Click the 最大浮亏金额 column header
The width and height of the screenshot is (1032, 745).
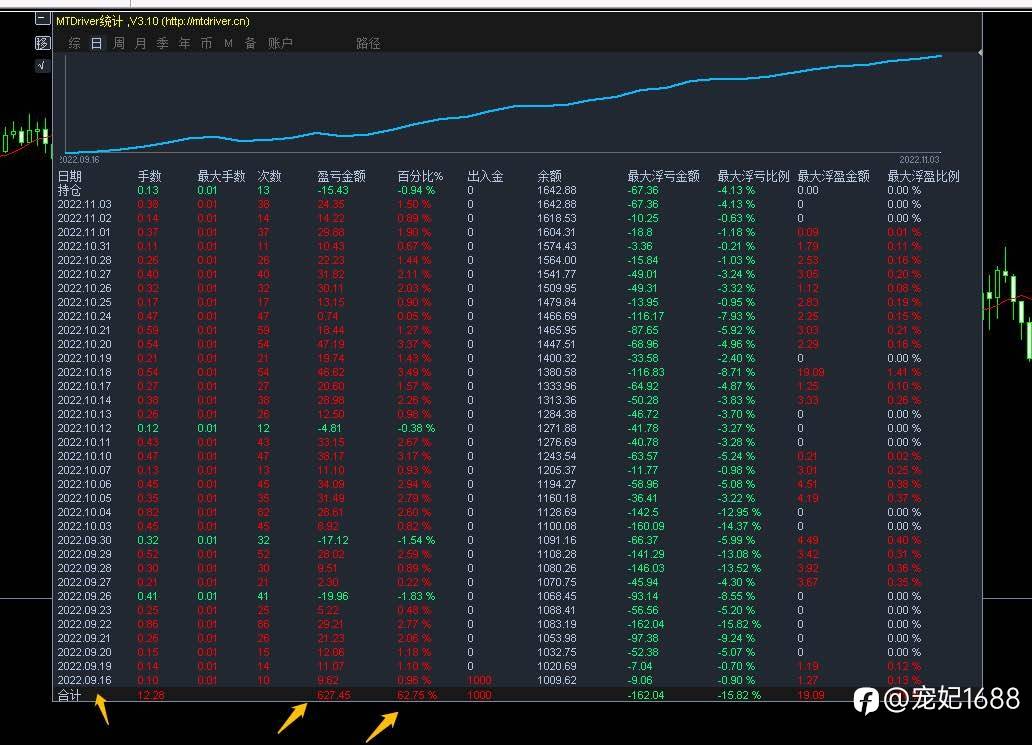(663, 176)
